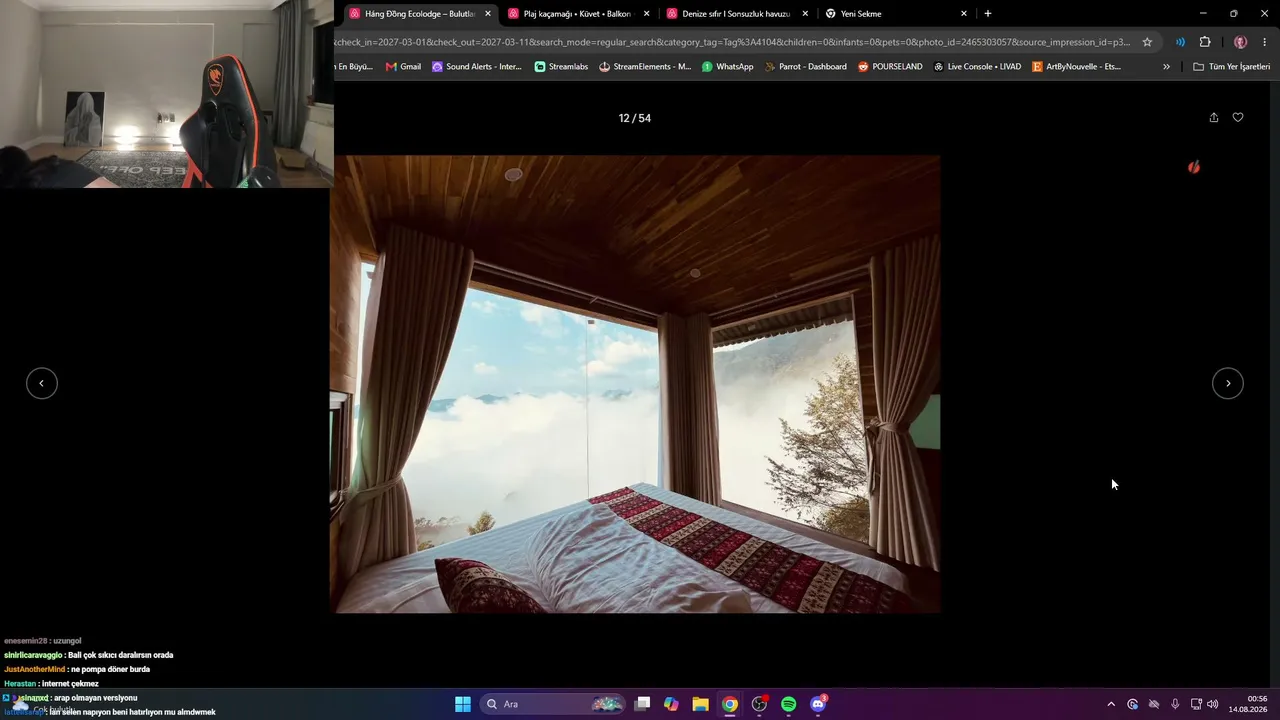Viewport: 1280px width, 720px height.
Task: Open the Windows Start menu
Action: point(463,704)
